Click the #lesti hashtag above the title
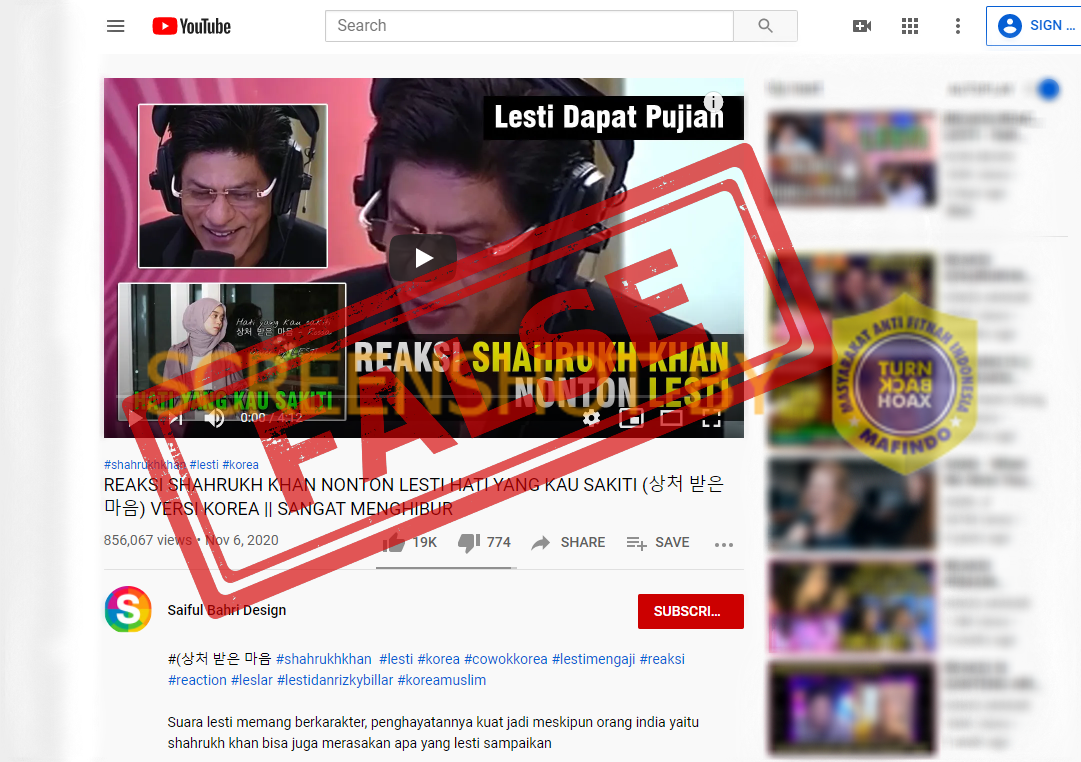 pyautogui.click(x=204, y=465)
